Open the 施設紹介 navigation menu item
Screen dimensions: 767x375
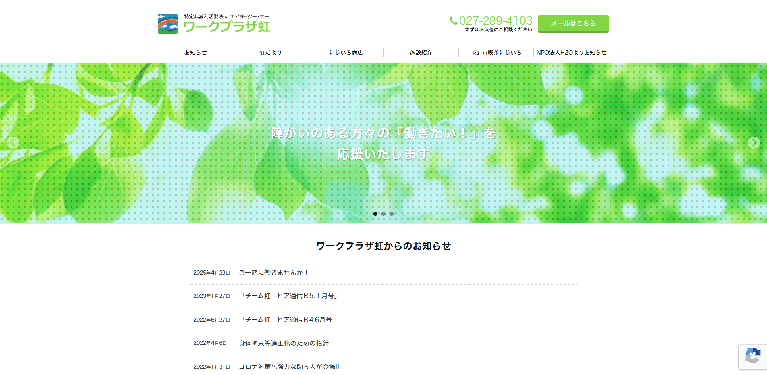[421, 52]
